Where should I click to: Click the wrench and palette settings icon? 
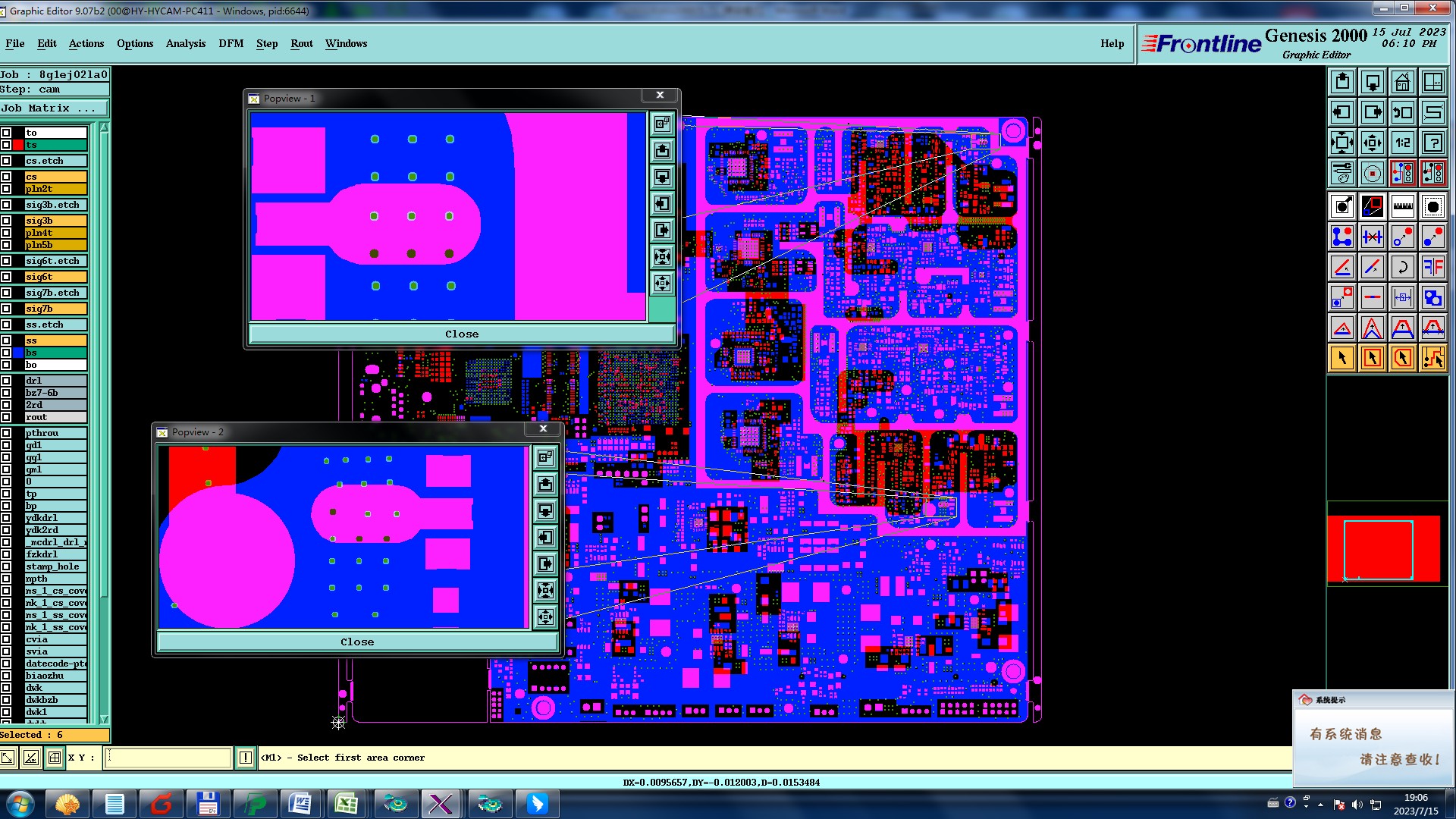click(1341, 173)
